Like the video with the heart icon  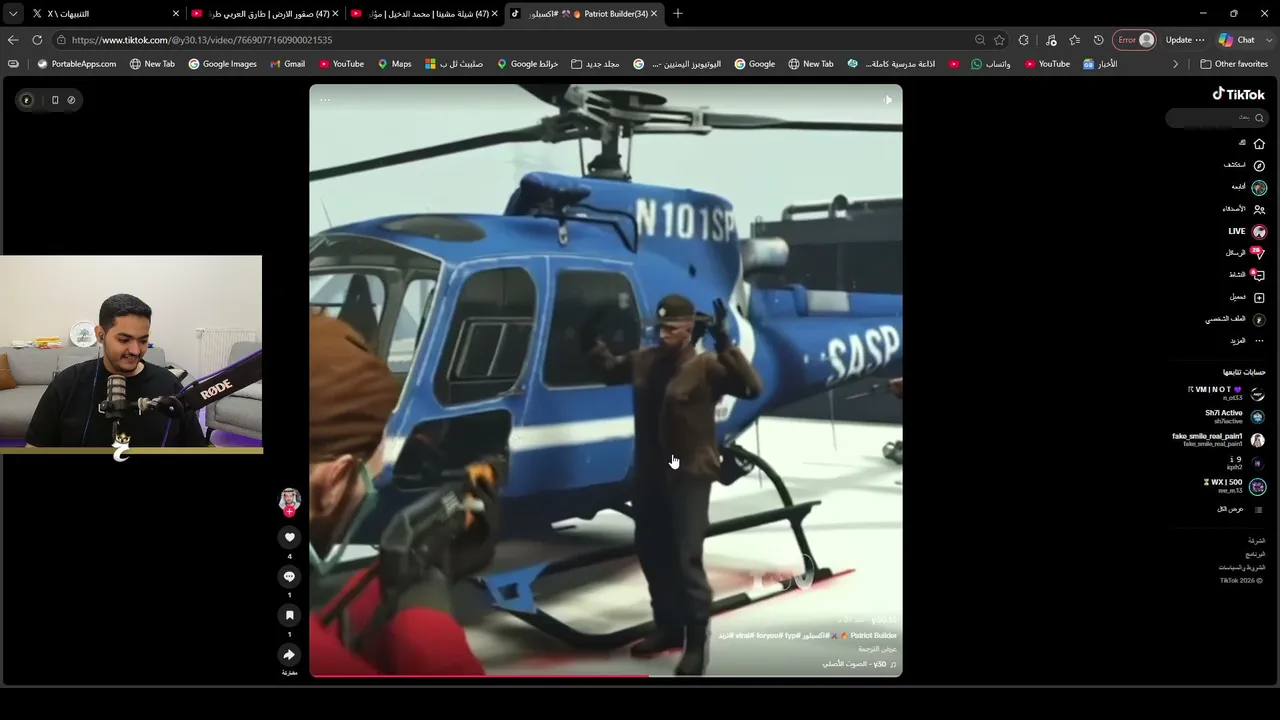click(x=289, y=537)
